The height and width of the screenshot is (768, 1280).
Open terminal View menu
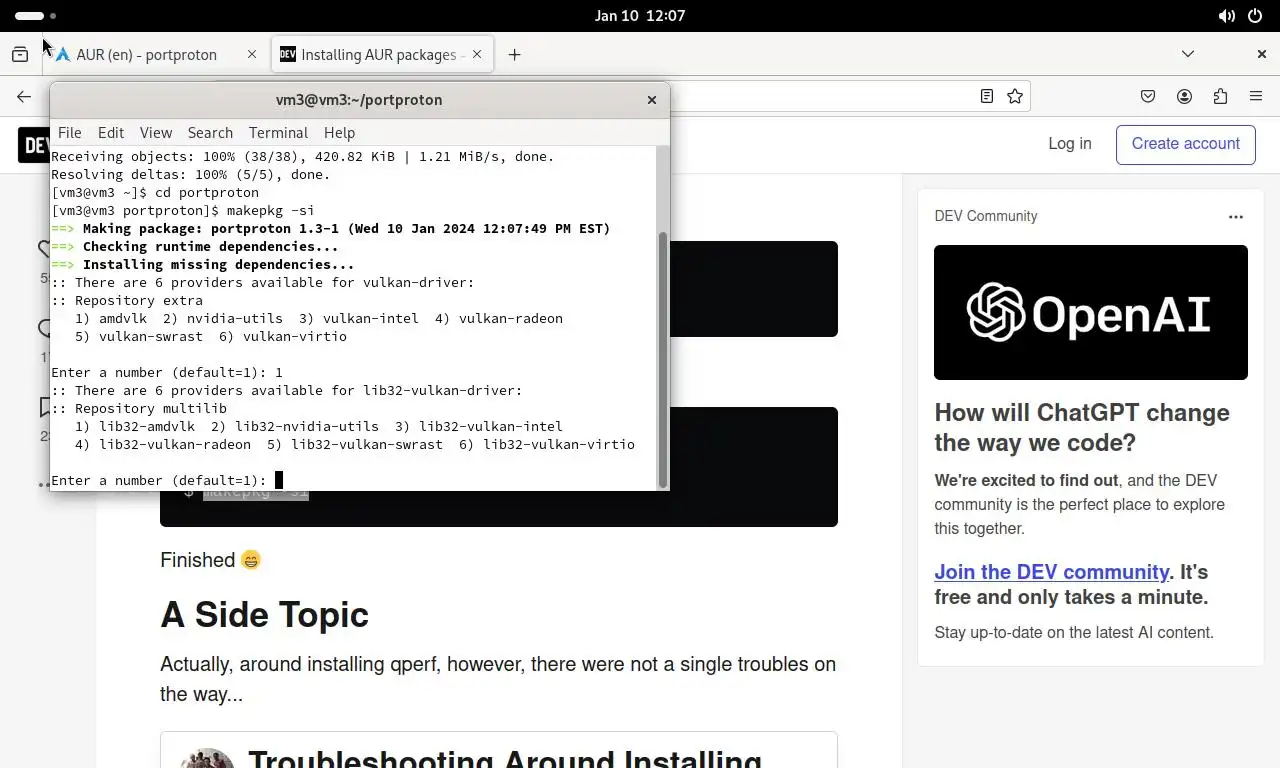[x=156, y=132]
